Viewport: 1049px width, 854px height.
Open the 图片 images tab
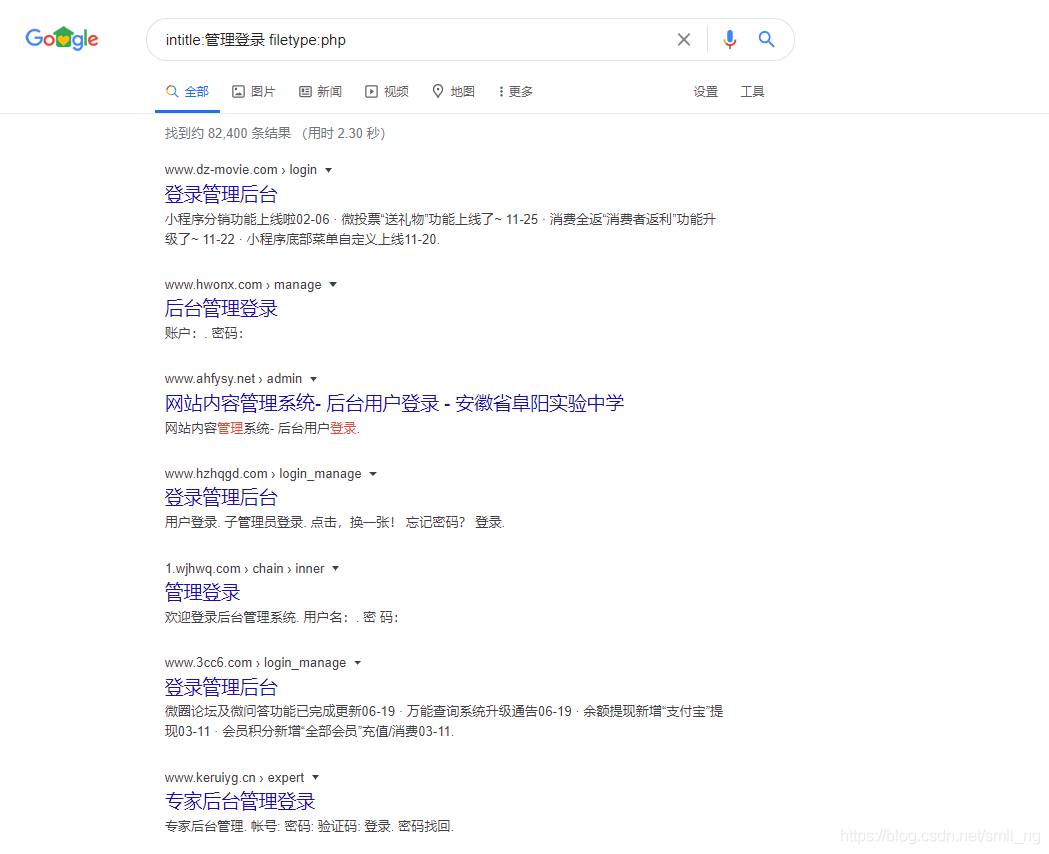(x=253, y=92)
